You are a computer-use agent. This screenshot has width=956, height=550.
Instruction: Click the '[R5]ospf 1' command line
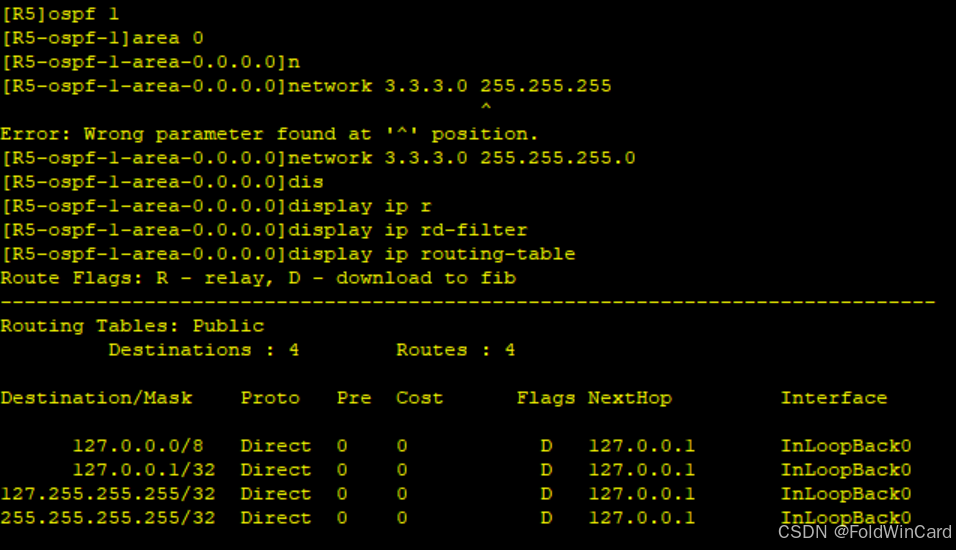click(60, 14)
